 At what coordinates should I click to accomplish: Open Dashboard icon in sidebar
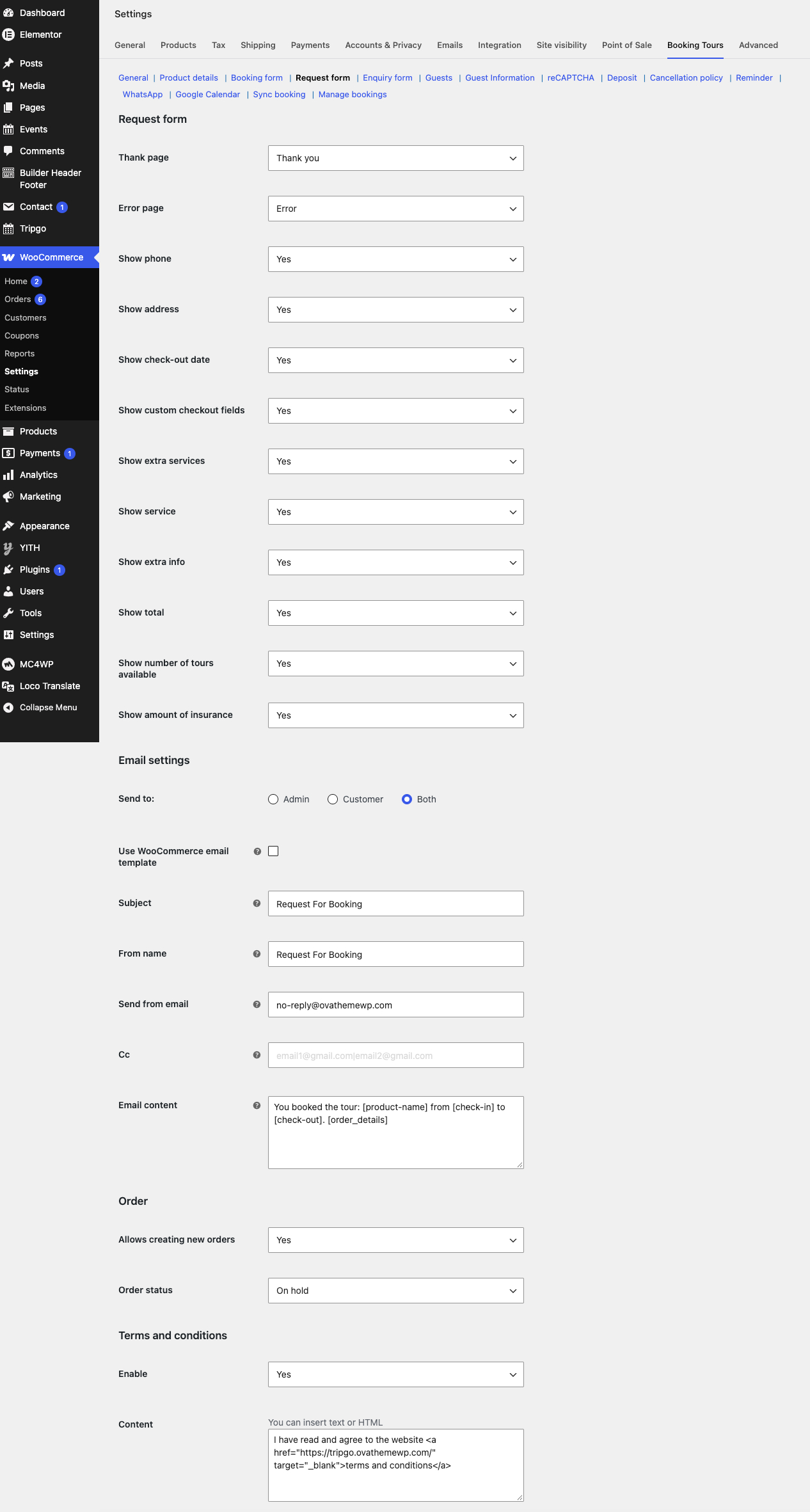[8, 13]
